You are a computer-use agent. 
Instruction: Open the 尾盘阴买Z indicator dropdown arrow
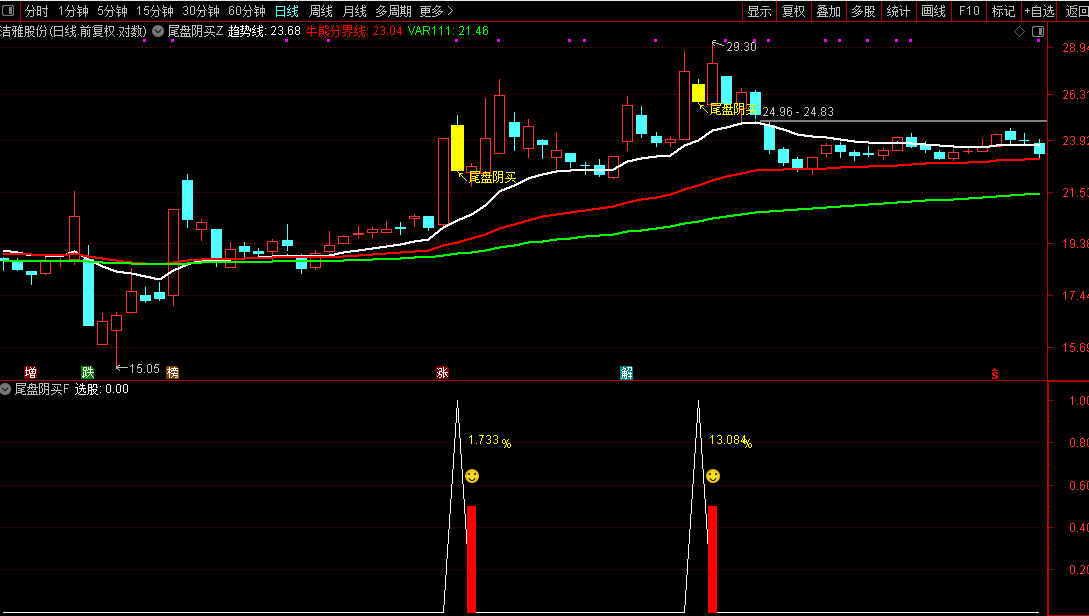tap(158, 31)
